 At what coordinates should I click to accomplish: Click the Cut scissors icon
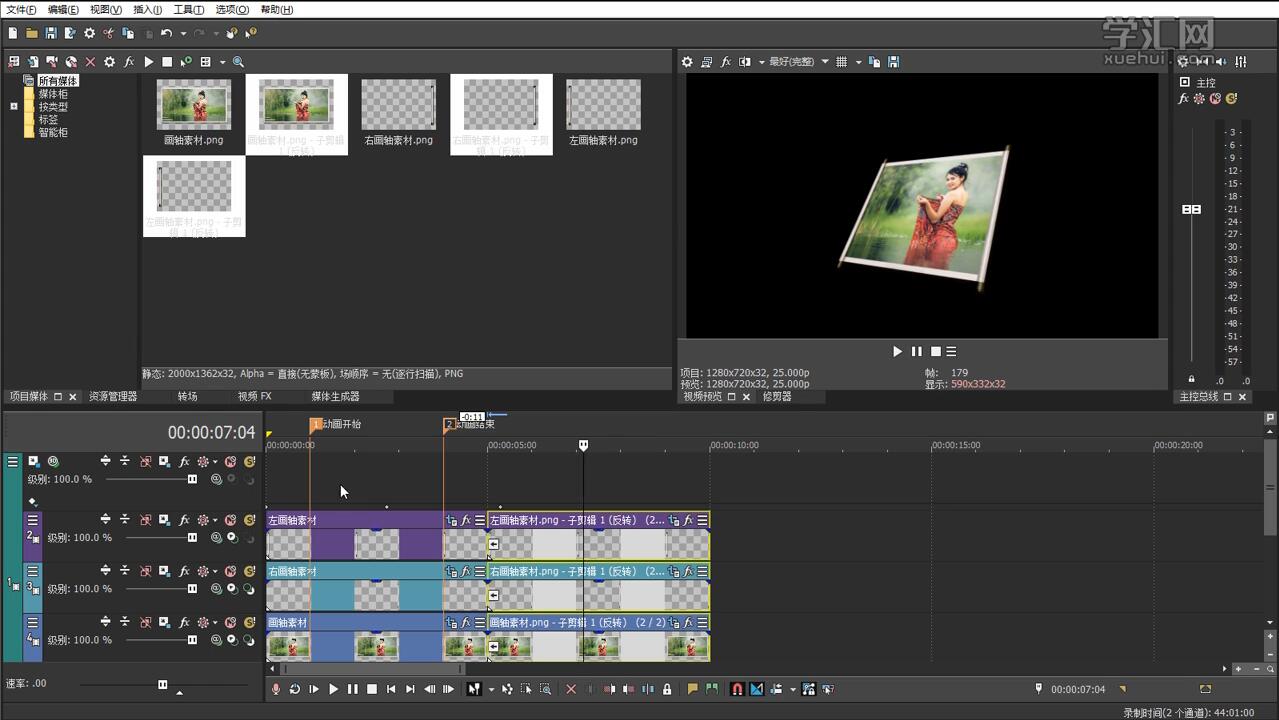pos(108,33)
